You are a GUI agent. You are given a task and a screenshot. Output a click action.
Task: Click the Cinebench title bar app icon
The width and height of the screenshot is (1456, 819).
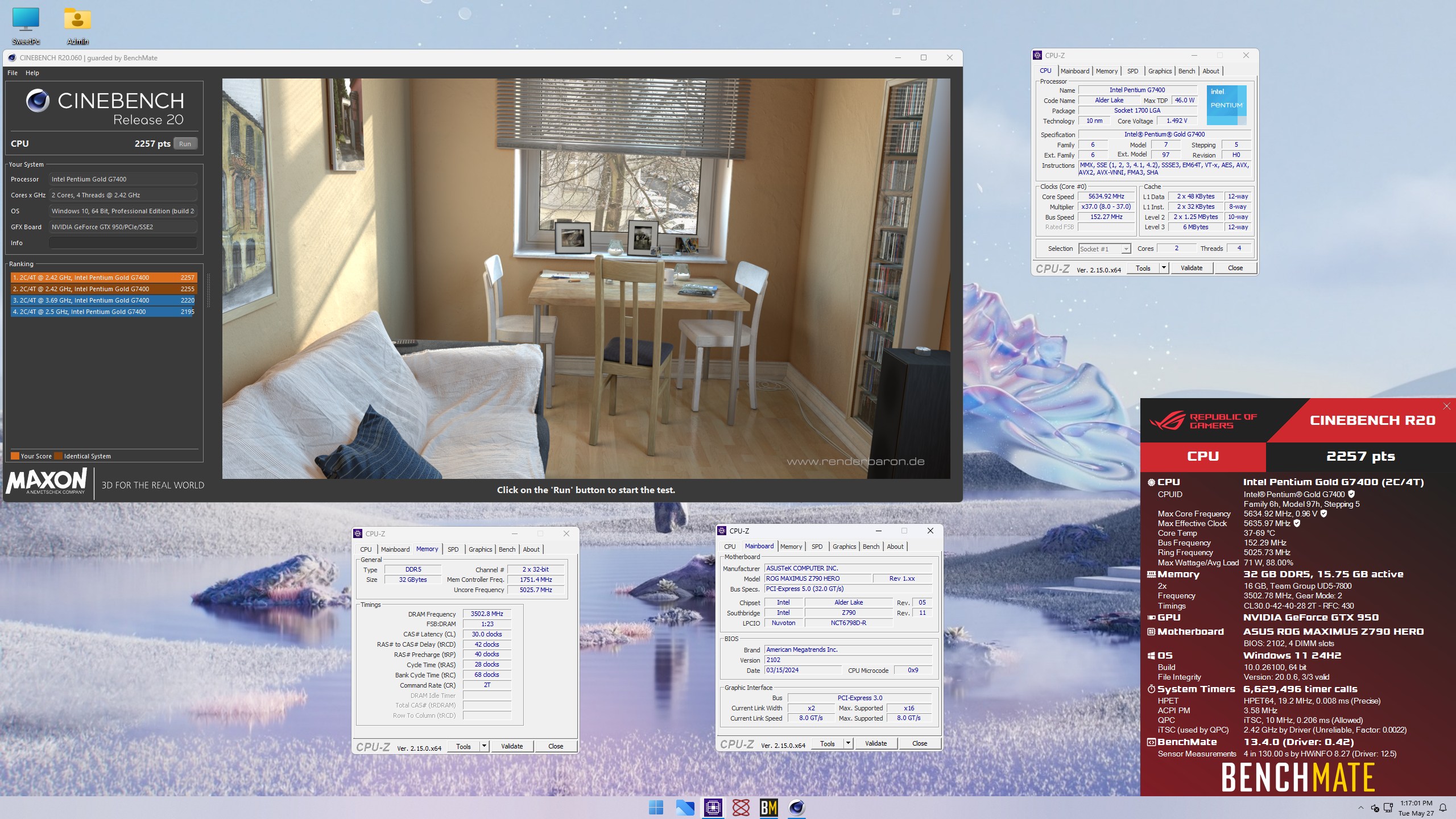click(x=11, y=57)
